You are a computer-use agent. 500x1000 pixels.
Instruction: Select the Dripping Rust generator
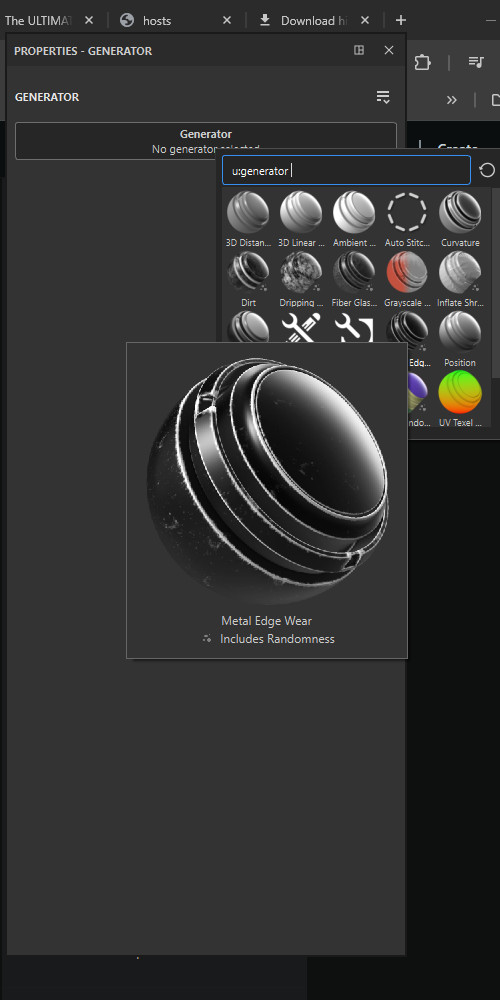pyautogui.click(x=301, y=272)
